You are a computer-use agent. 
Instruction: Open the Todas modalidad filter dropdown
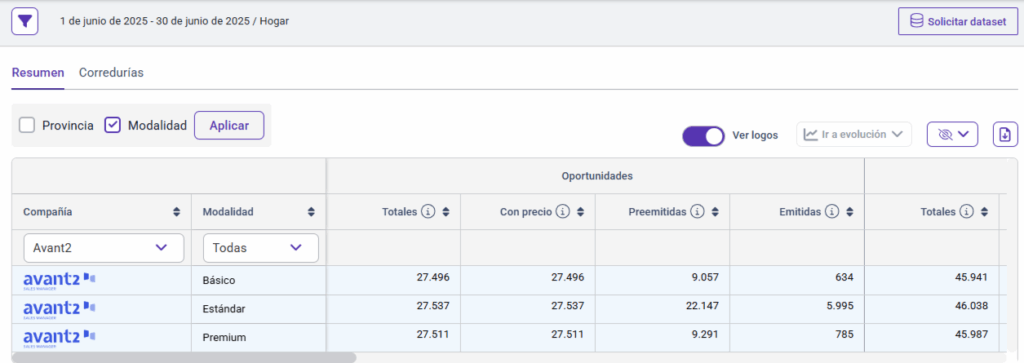[x=261, y=248]
